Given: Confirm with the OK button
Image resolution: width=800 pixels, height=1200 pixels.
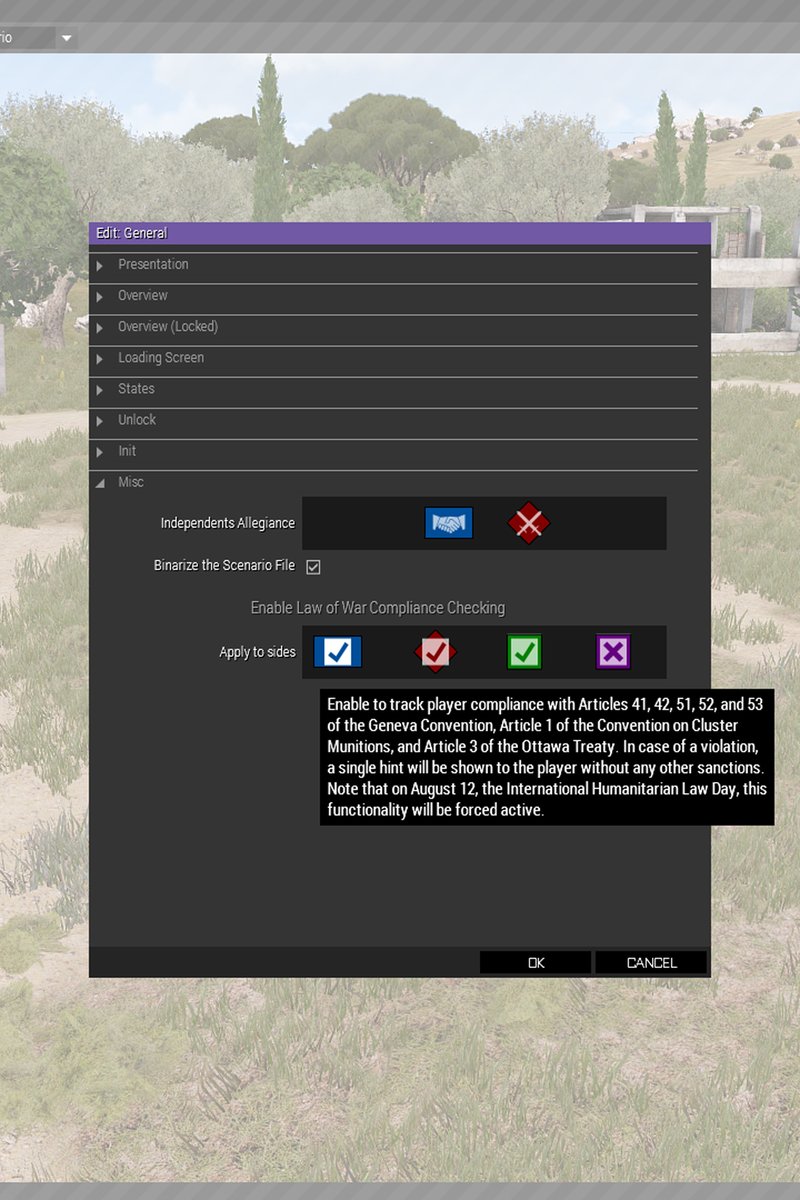Looking at the screenshot, I should [536, 962].
